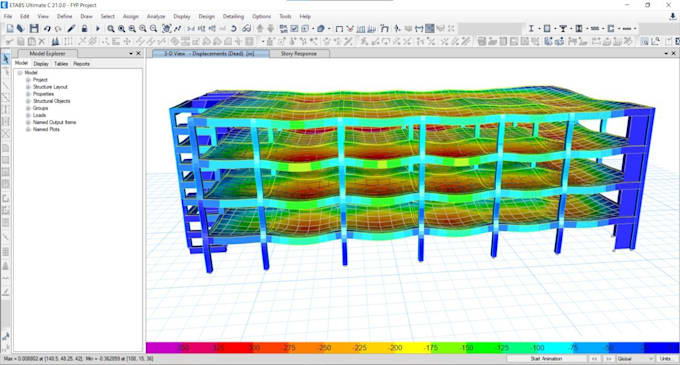Click the I-section frame design icon
This screenshot has height=365, width=680.
point(531,29)
